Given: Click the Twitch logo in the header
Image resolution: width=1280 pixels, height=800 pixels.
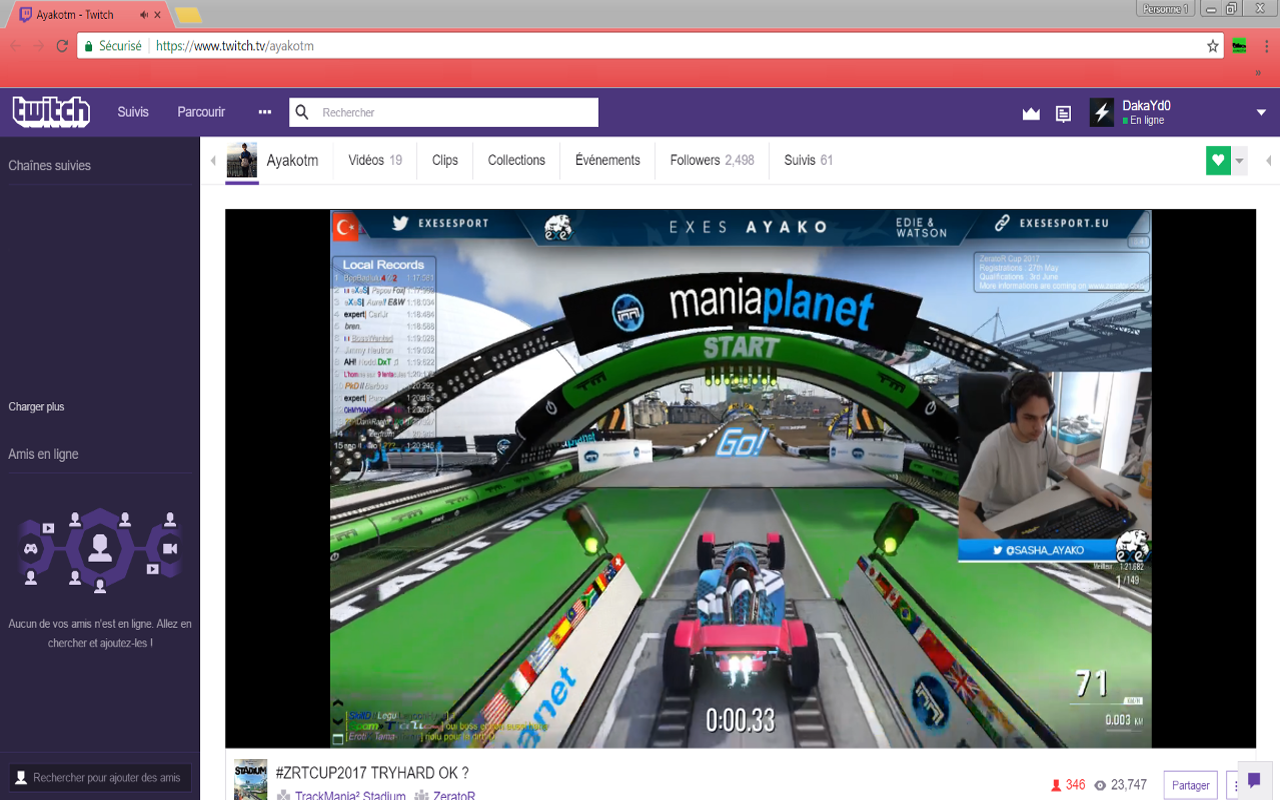Looking at the screenshot, I should (51, 112).
